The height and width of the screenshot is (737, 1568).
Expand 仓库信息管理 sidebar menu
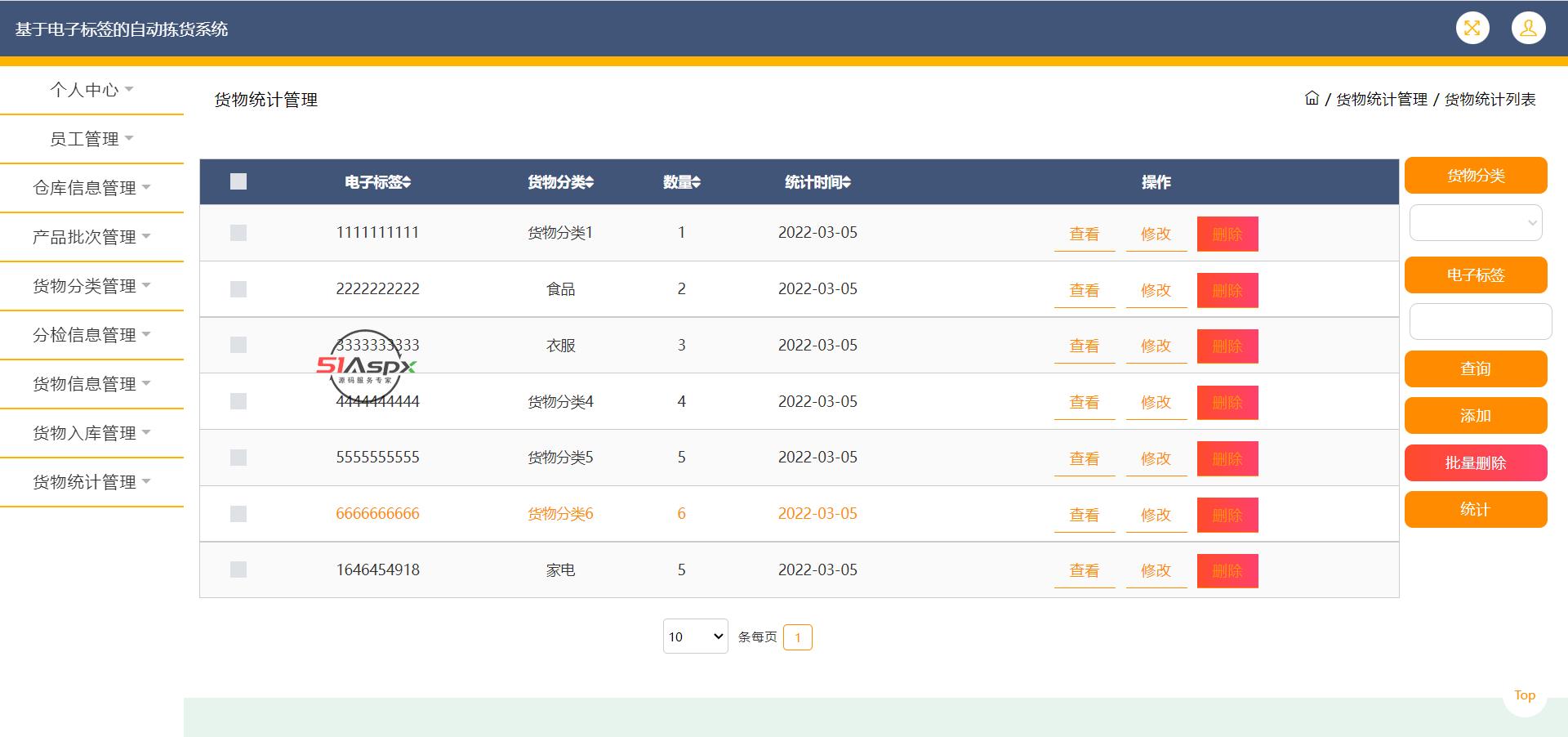tap(91, 188)
